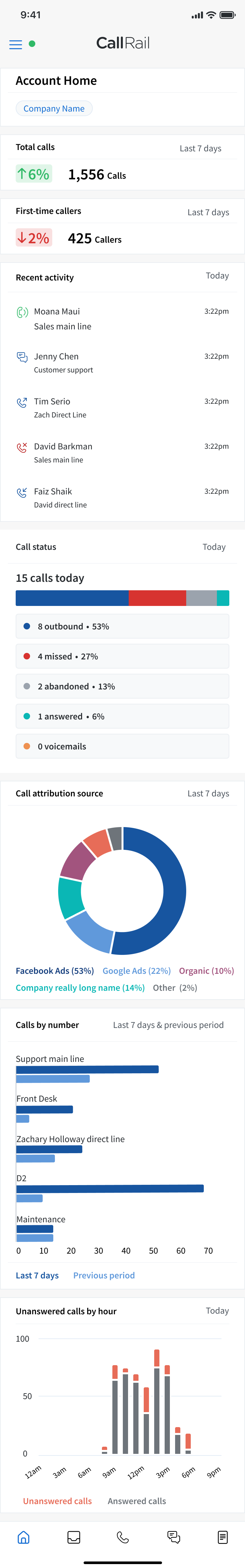Select the Facebook Ads (53%) legend link
This screenshot has width=245, height=1568.
tap(55, 971)
